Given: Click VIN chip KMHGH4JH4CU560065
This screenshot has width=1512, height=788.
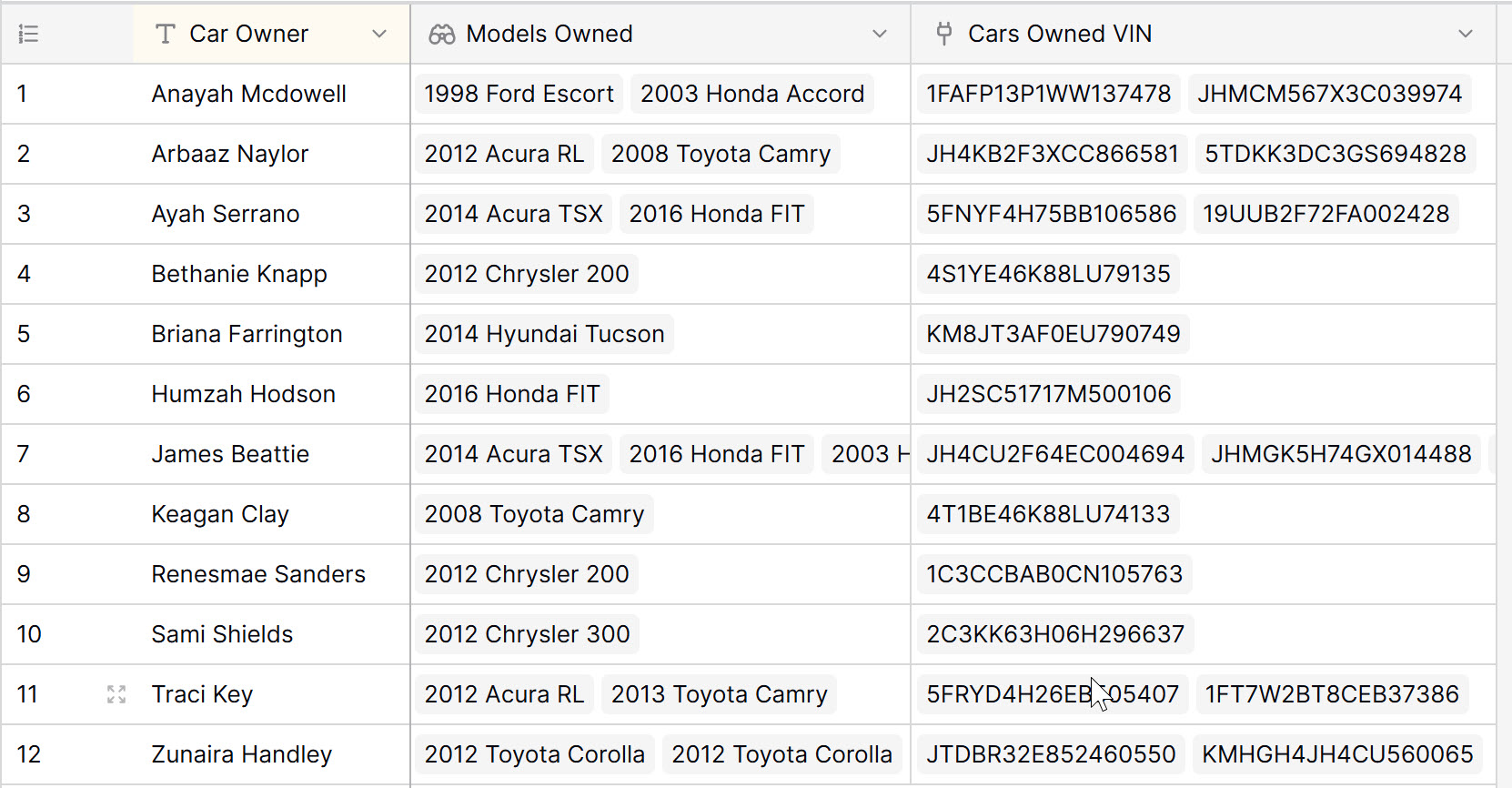Looking at the screenshot, I should pos(1337,754).
